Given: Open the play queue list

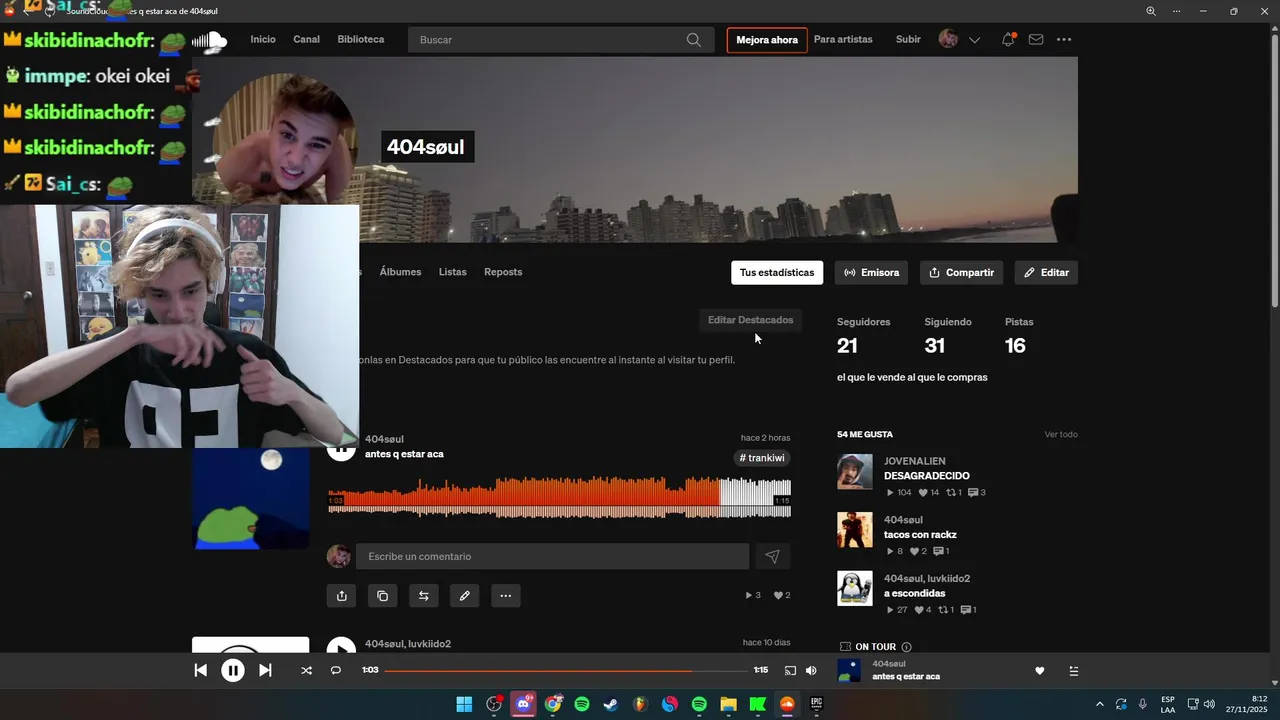Looking at the screenshot, I should (1073, 671).
